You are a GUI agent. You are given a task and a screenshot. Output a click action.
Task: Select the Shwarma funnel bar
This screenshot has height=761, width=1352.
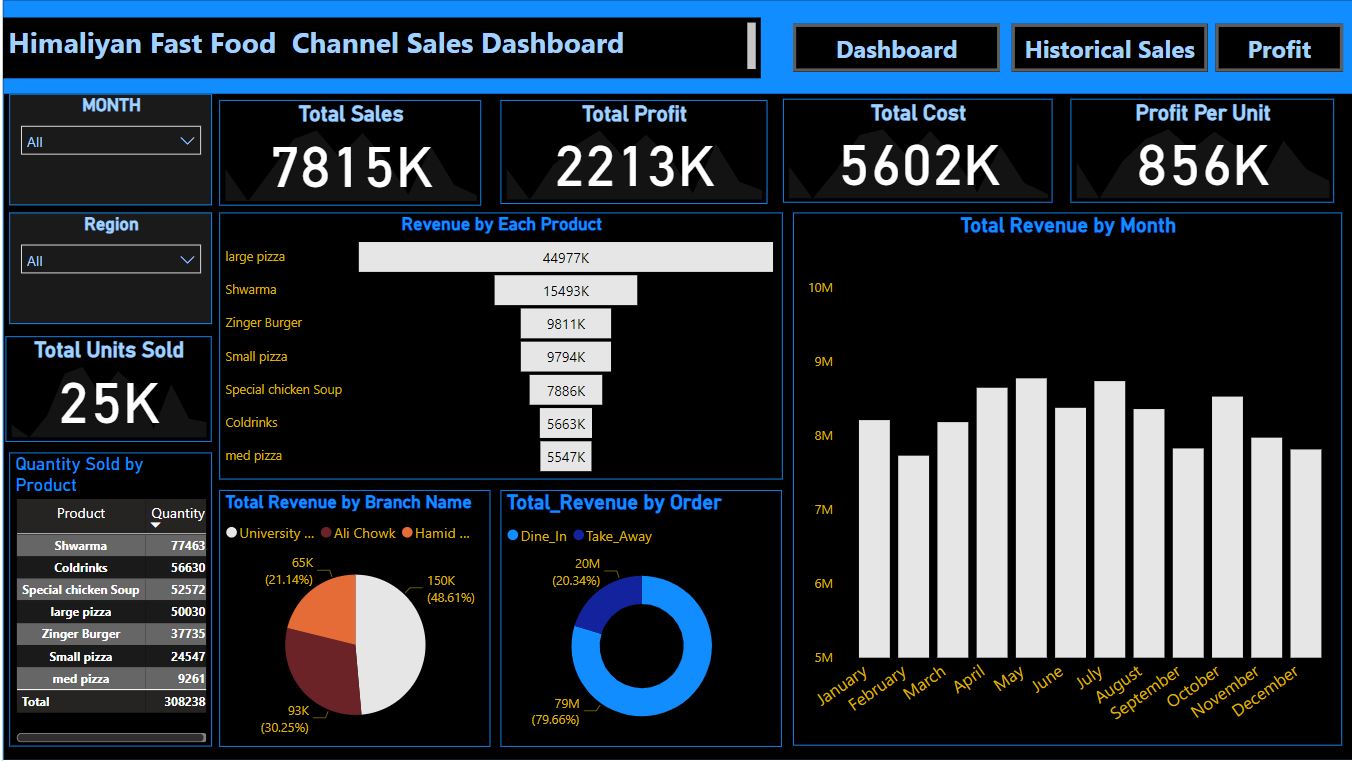(565, 290)
